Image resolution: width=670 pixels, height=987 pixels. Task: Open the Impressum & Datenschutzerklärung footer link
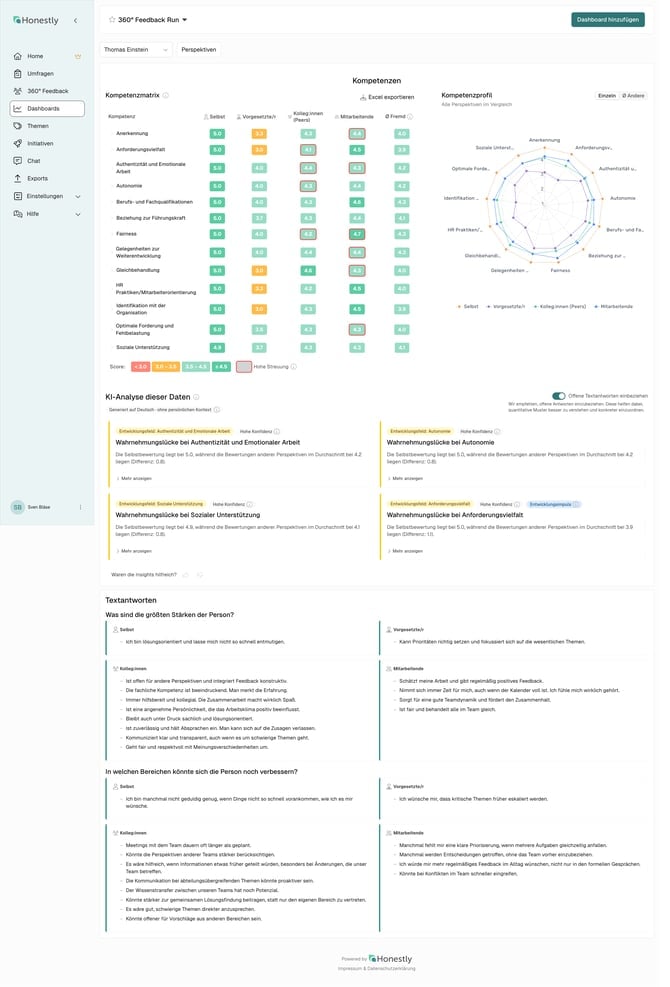point(377,968)
